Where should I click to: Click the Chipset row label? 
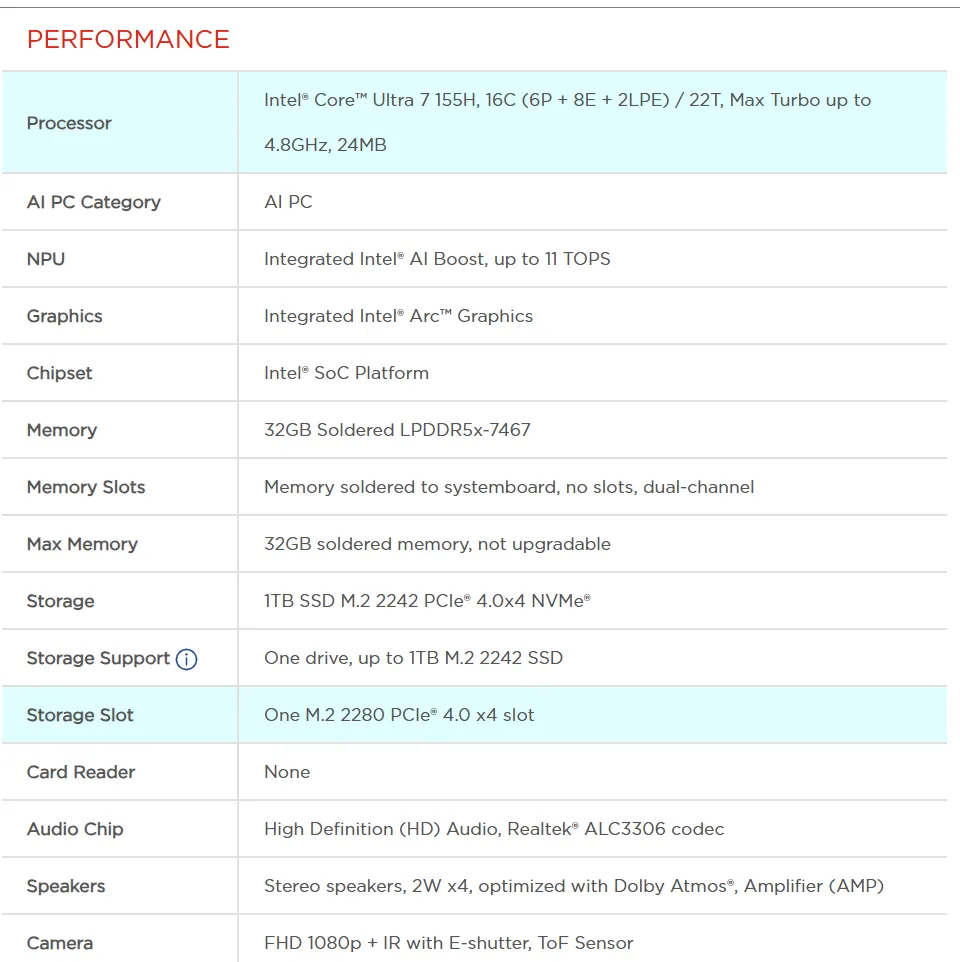(60, 373)
